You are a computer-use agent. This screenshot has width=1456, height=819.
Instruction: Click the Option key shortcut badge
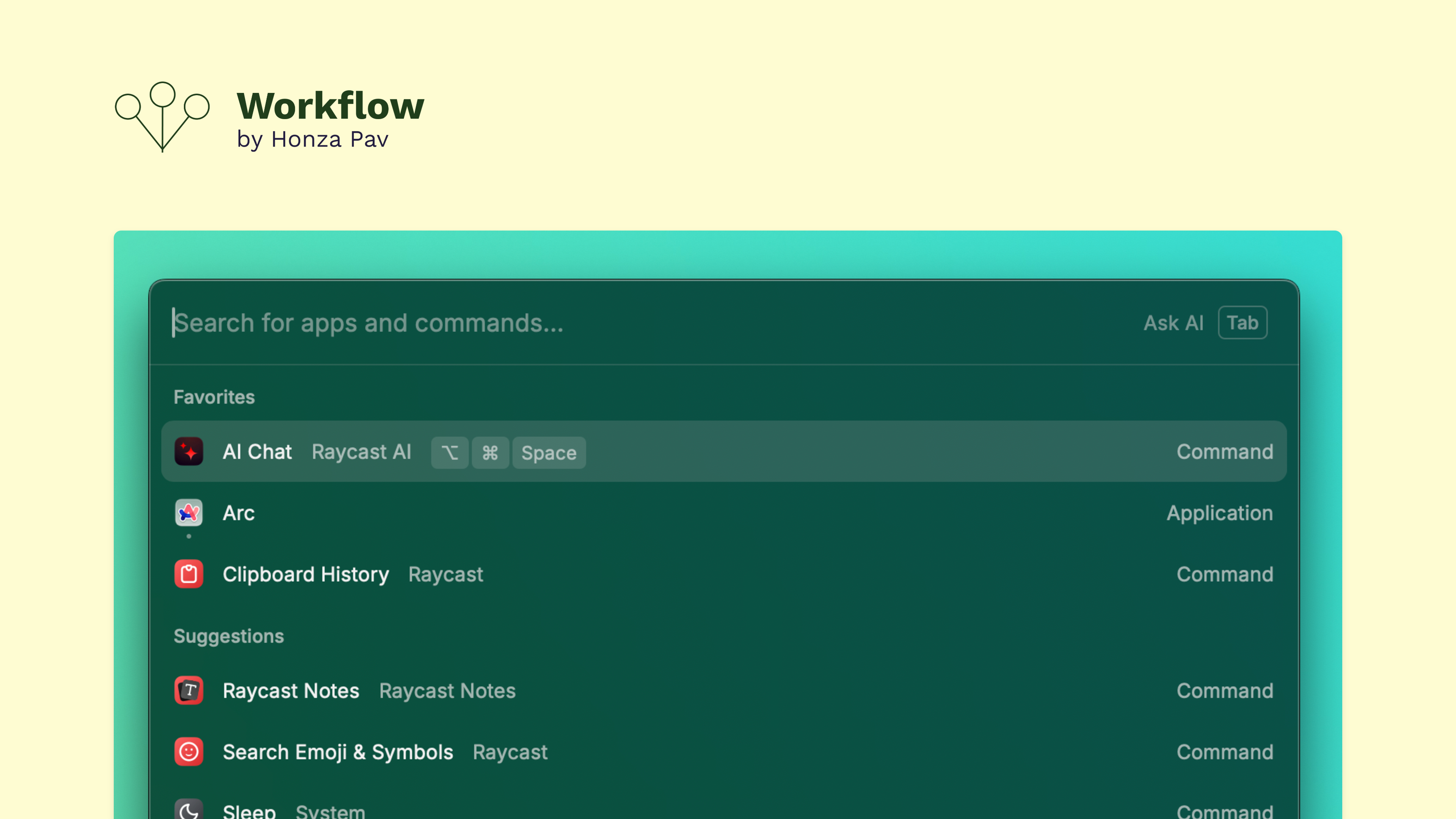(449, 453)
